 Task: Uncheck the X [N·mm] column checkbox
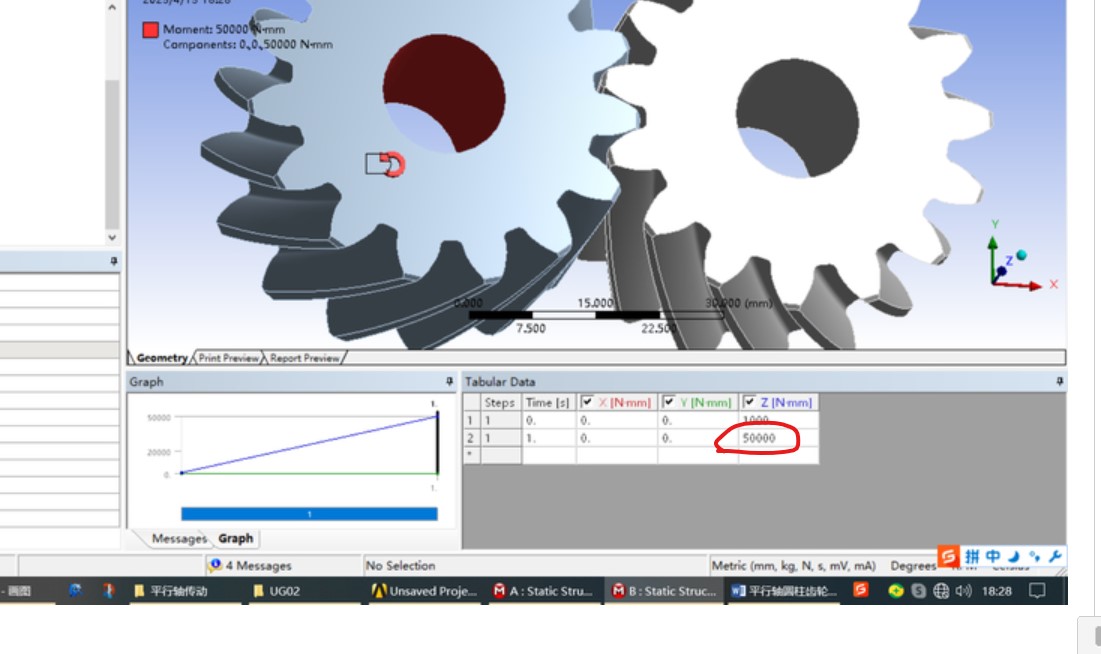586,402
